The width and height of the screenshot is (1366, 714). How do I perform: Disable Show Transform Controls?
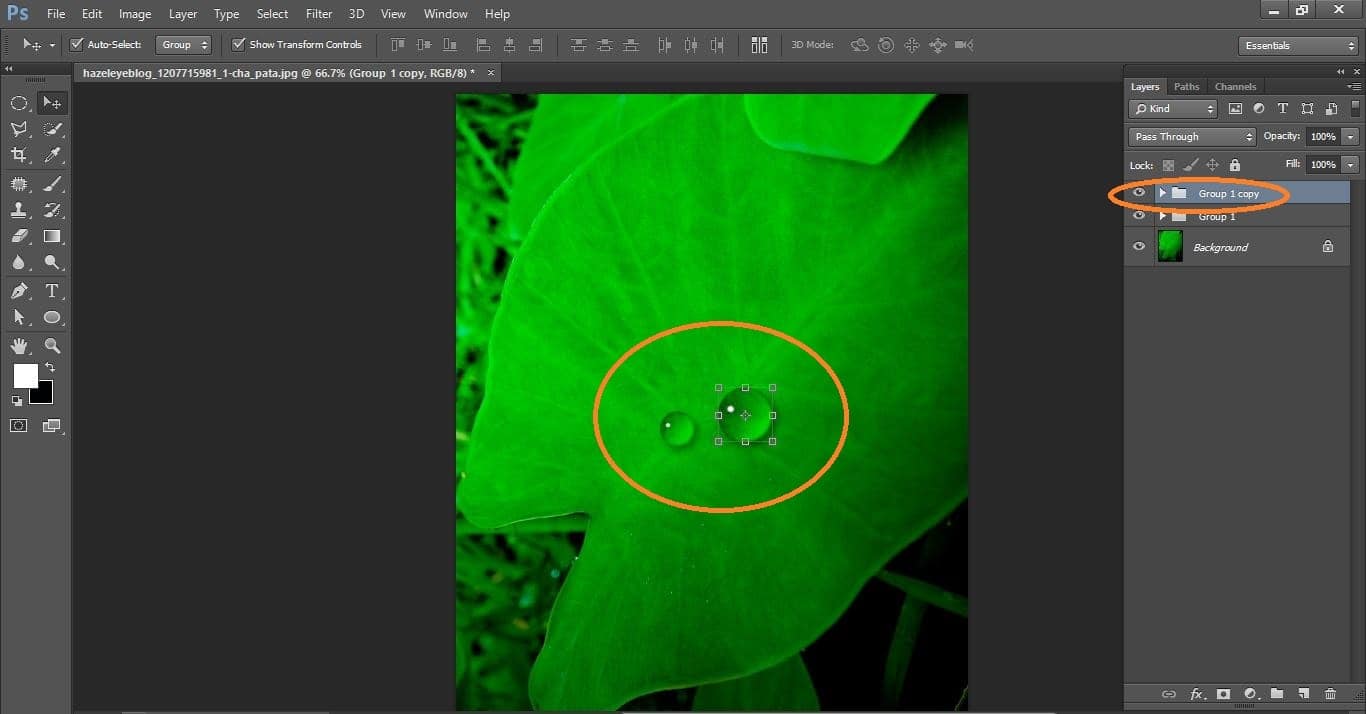coord(238,44)
